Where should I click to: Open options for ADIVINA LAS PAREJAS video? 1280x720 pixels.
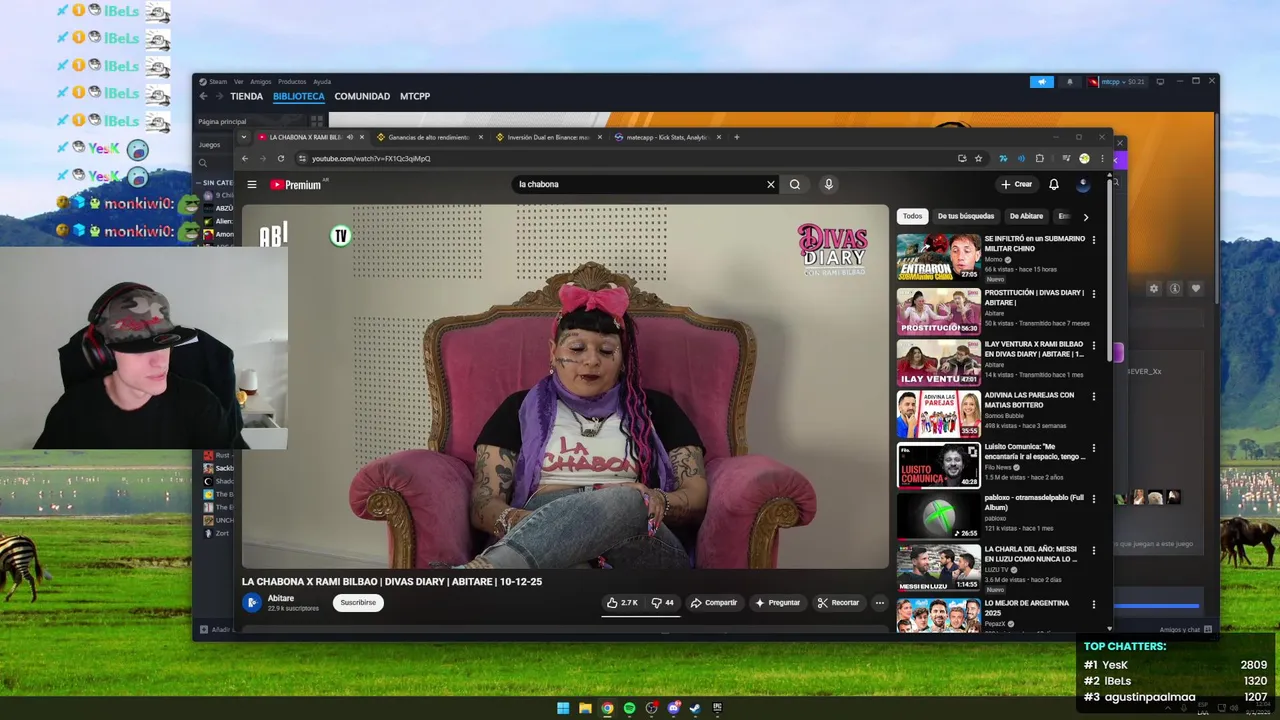(1094, 396)
